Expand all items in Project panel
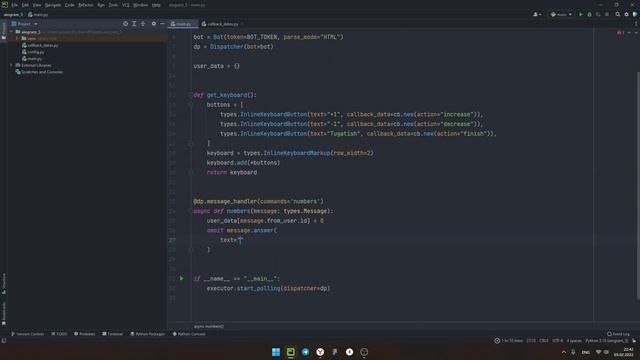This screenshot has width=640, height=360. coord(134,24)
